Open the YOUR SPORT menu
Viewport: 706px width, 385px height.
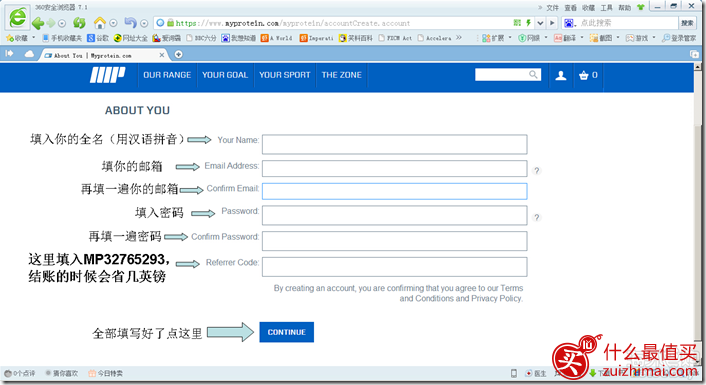[285, 75]
